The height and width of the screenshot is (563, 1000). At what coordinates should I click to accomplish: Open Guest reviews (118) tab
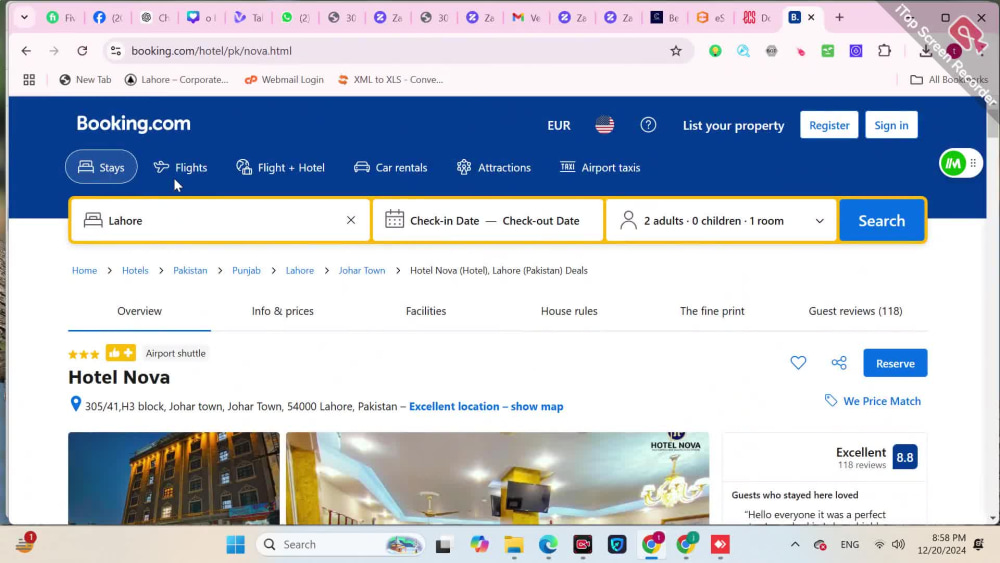[855, 311]
